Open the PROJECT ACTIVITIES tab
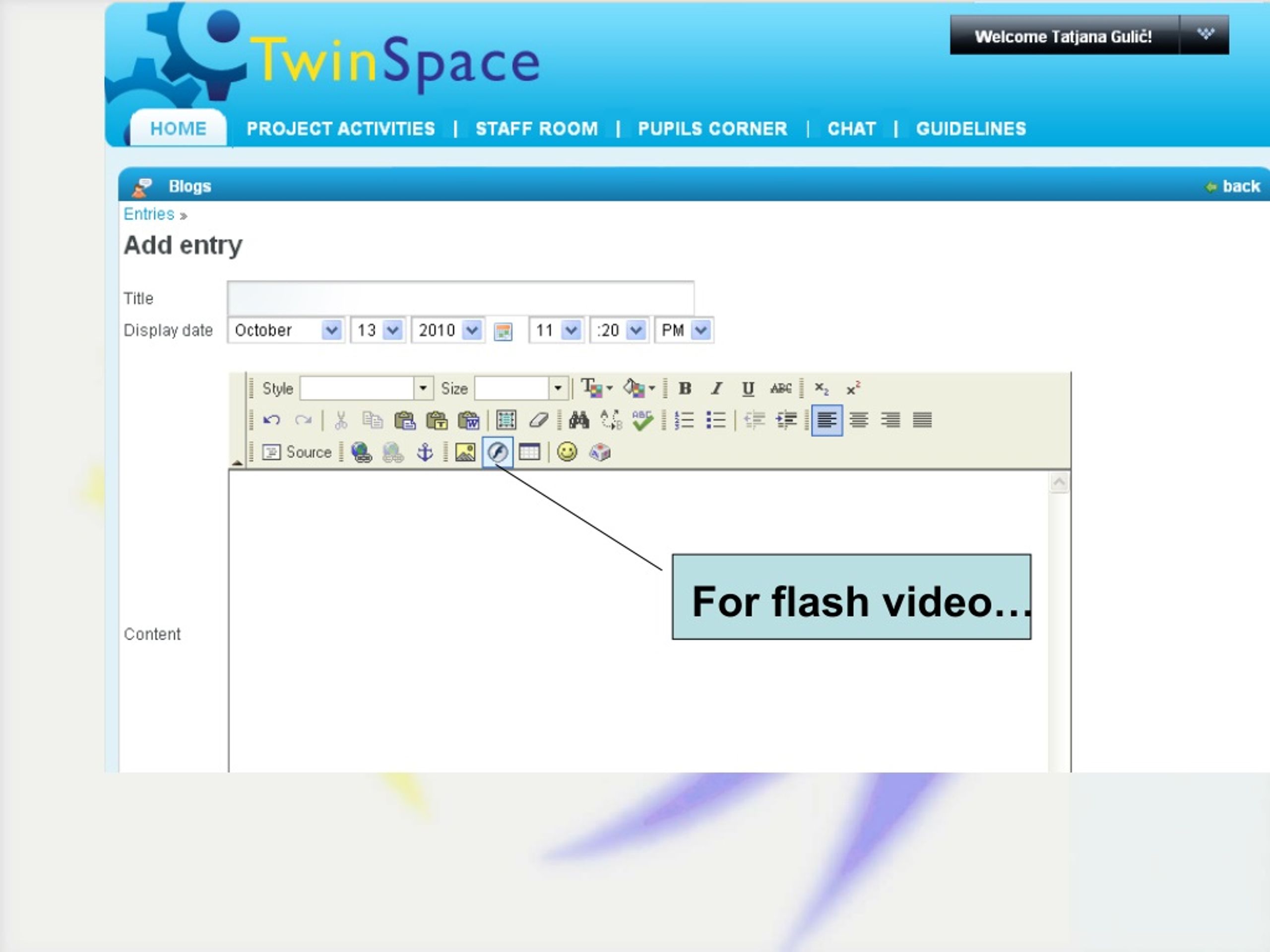This screenshot has width=1270, height=952. [x=341, y=128]
